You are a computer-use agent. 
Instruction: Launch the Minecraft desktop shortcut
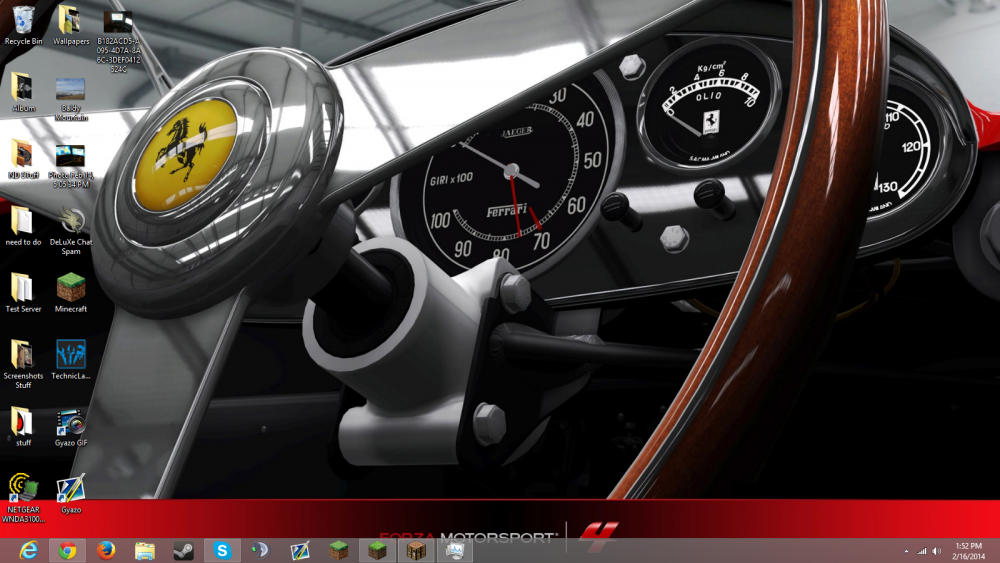[x=71, y=293]
